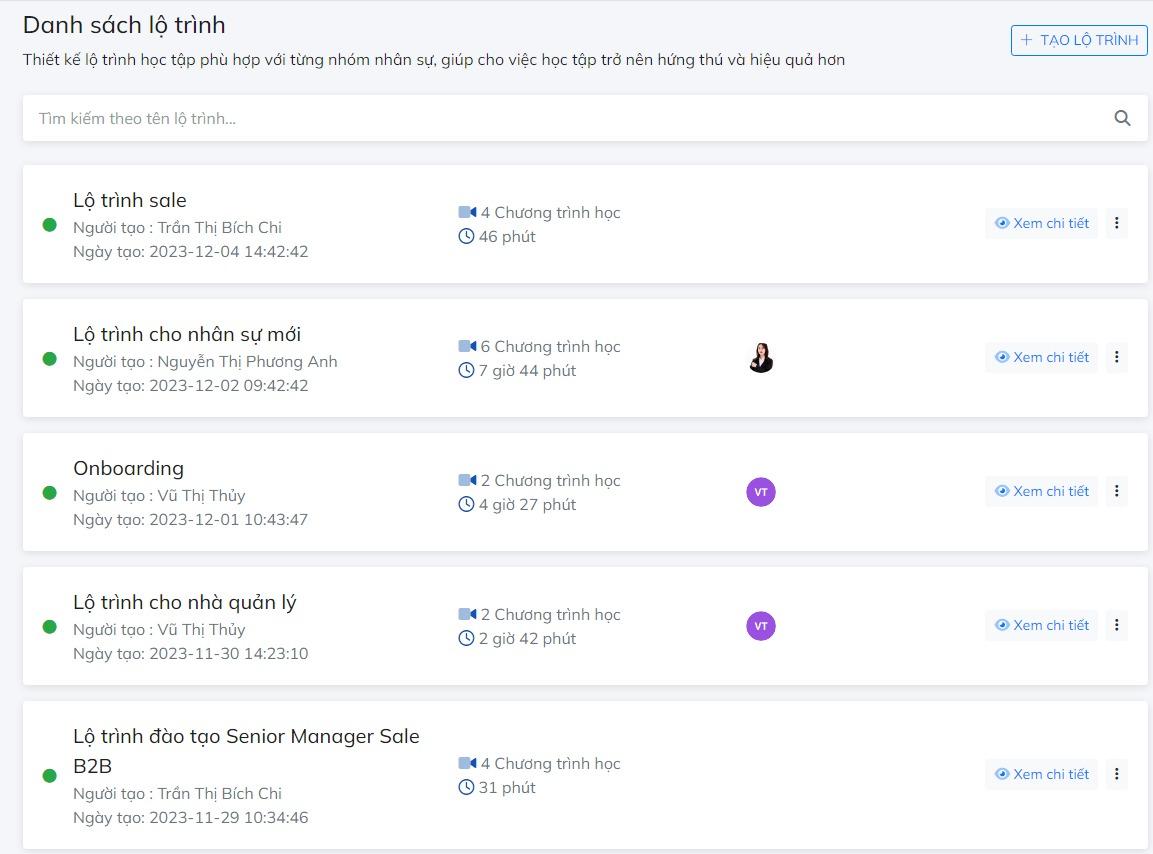Screen dimensions: 1153x854
Task: Click the clock icon beside 31 phút
Action: [x=466, y=788]
